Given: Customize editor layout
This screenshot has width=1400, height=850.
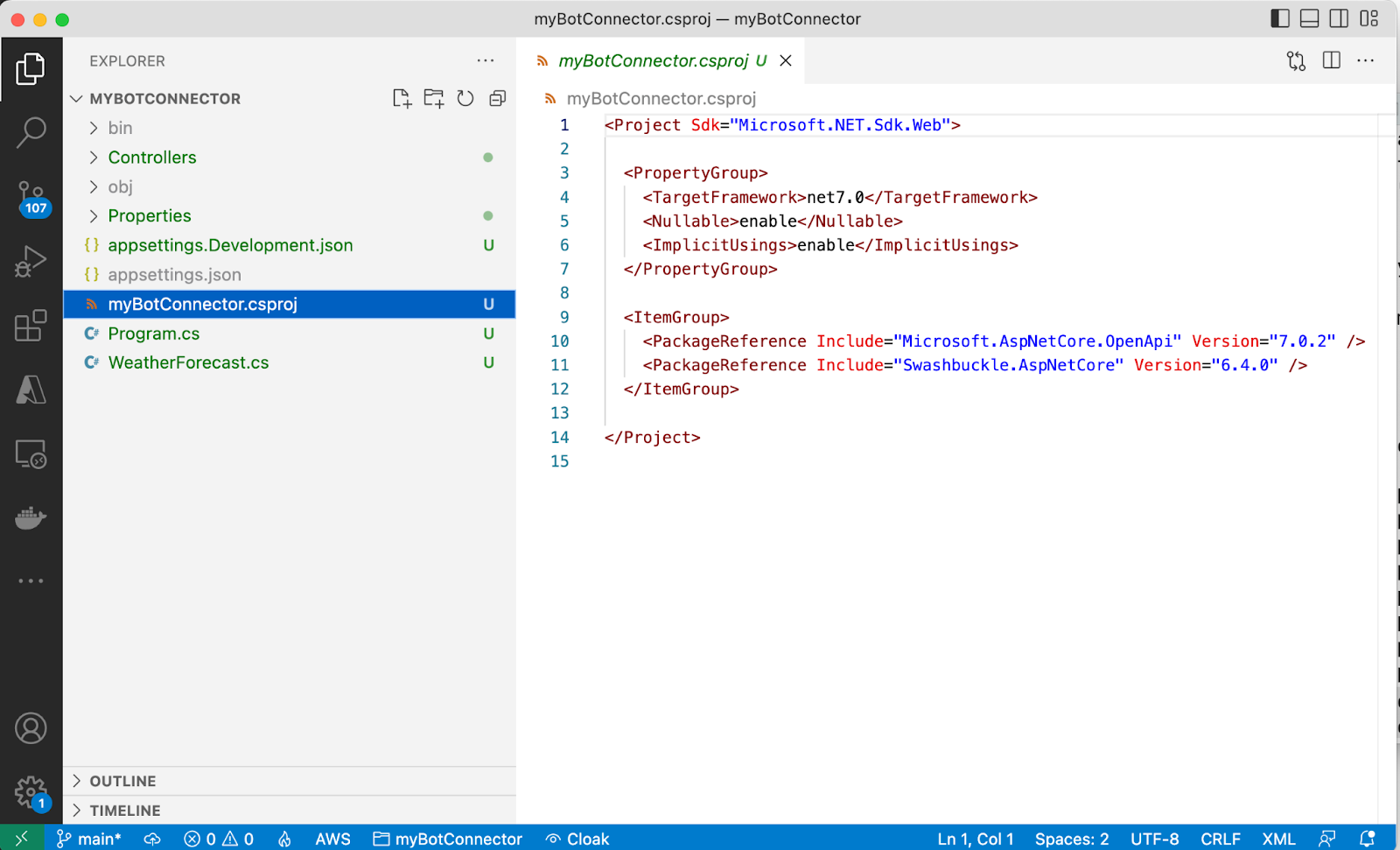Looking at the screenshot, I should pos(1369,18).
